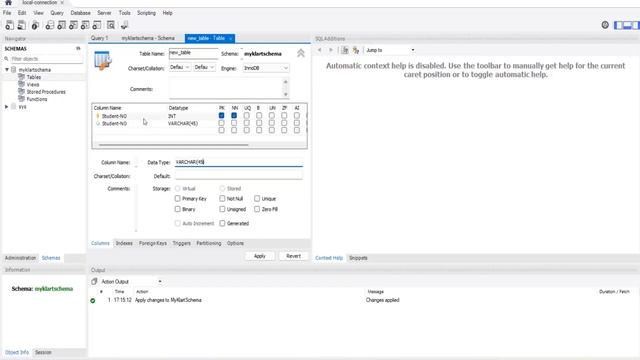Image resolution: width=640 pixels, height=360 pixels.
Task: Uncheck PK for the INT column
Action: click(221, 116)
